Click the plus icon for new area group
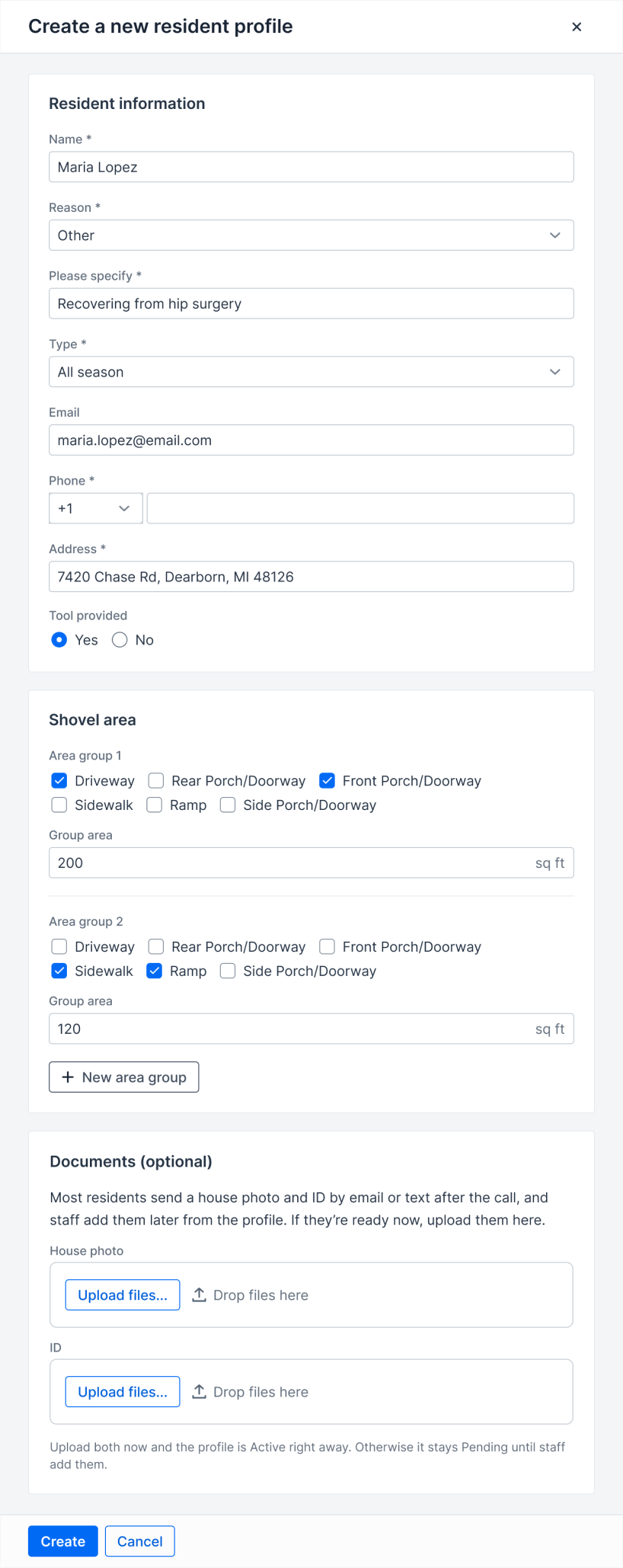Viewport: 623px width, 1568px height. point(68,1077)
